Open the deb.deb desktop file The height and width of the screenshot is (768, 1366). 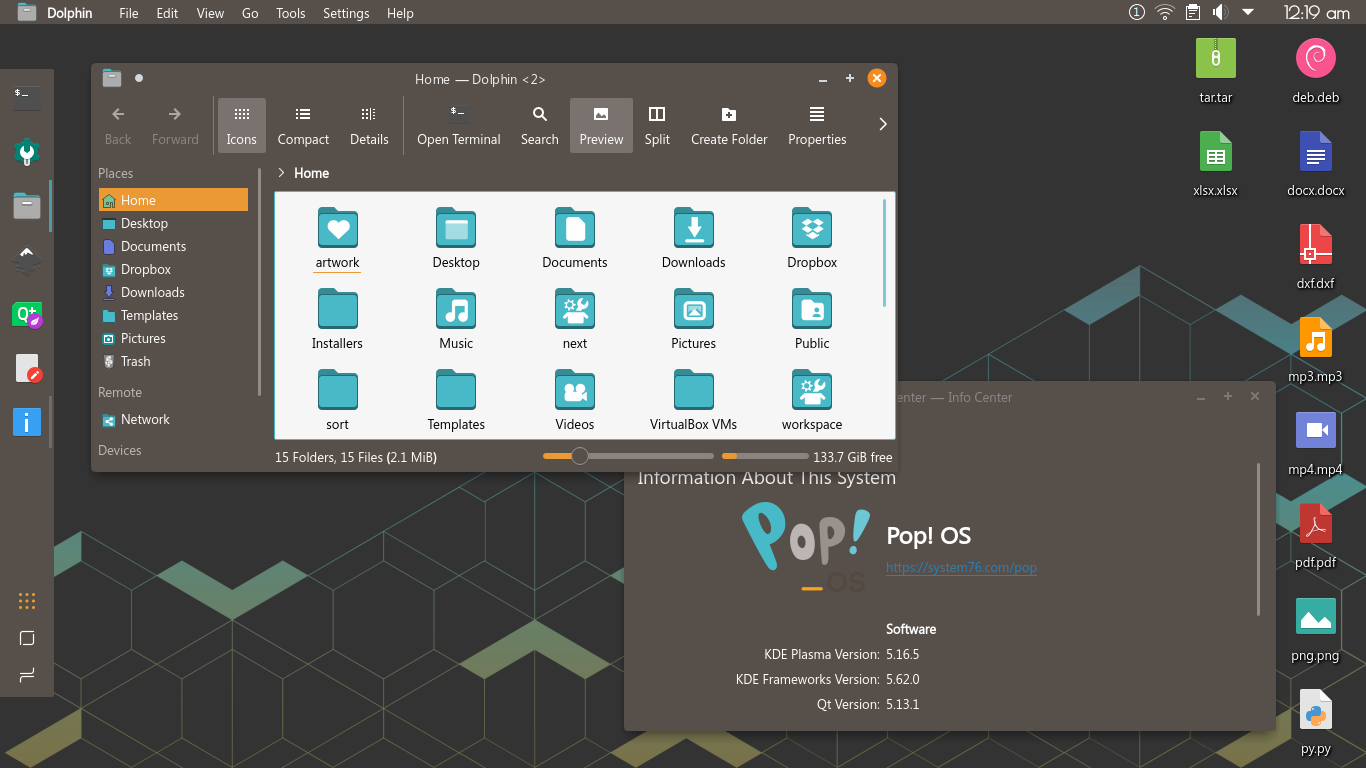(x=1316, y=70)
